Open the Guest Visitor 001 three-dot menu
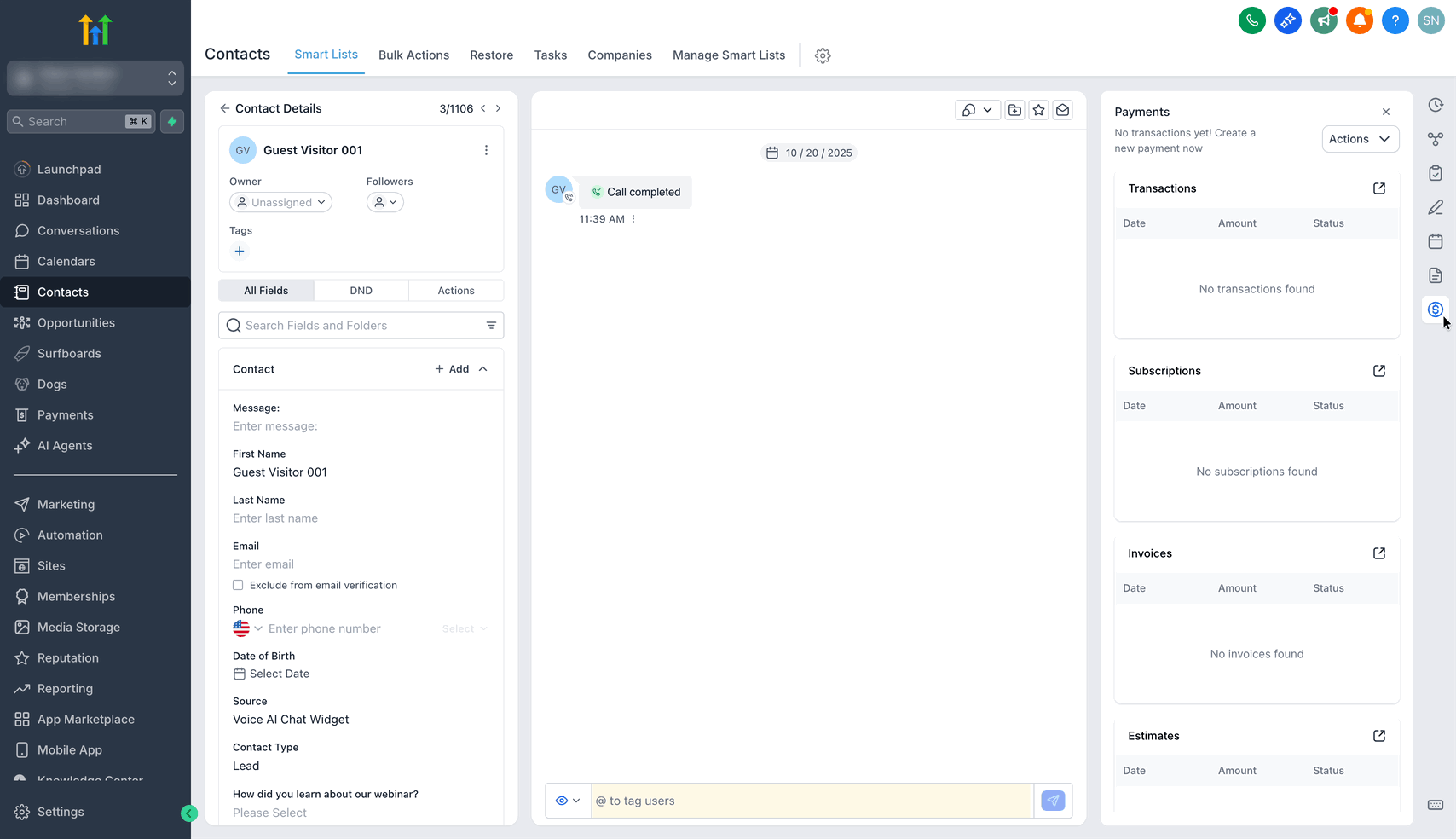The width and height of the screenshot is (1456, 839). click(x=486, y=150)
